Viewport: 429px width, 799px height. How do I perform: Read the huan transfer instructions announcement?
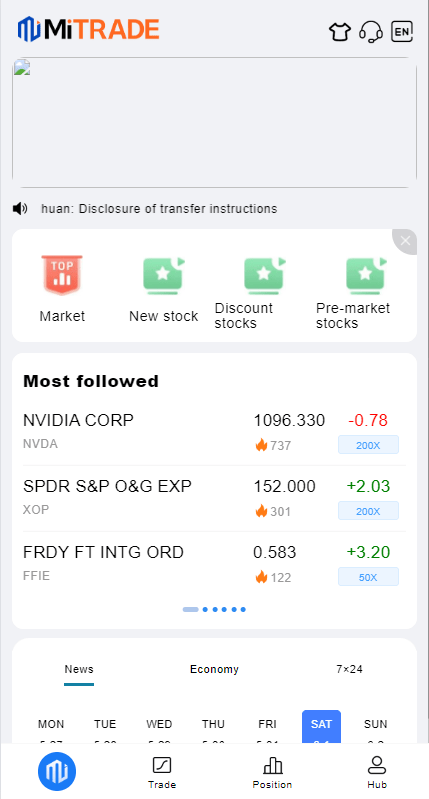tap(159, 208)
